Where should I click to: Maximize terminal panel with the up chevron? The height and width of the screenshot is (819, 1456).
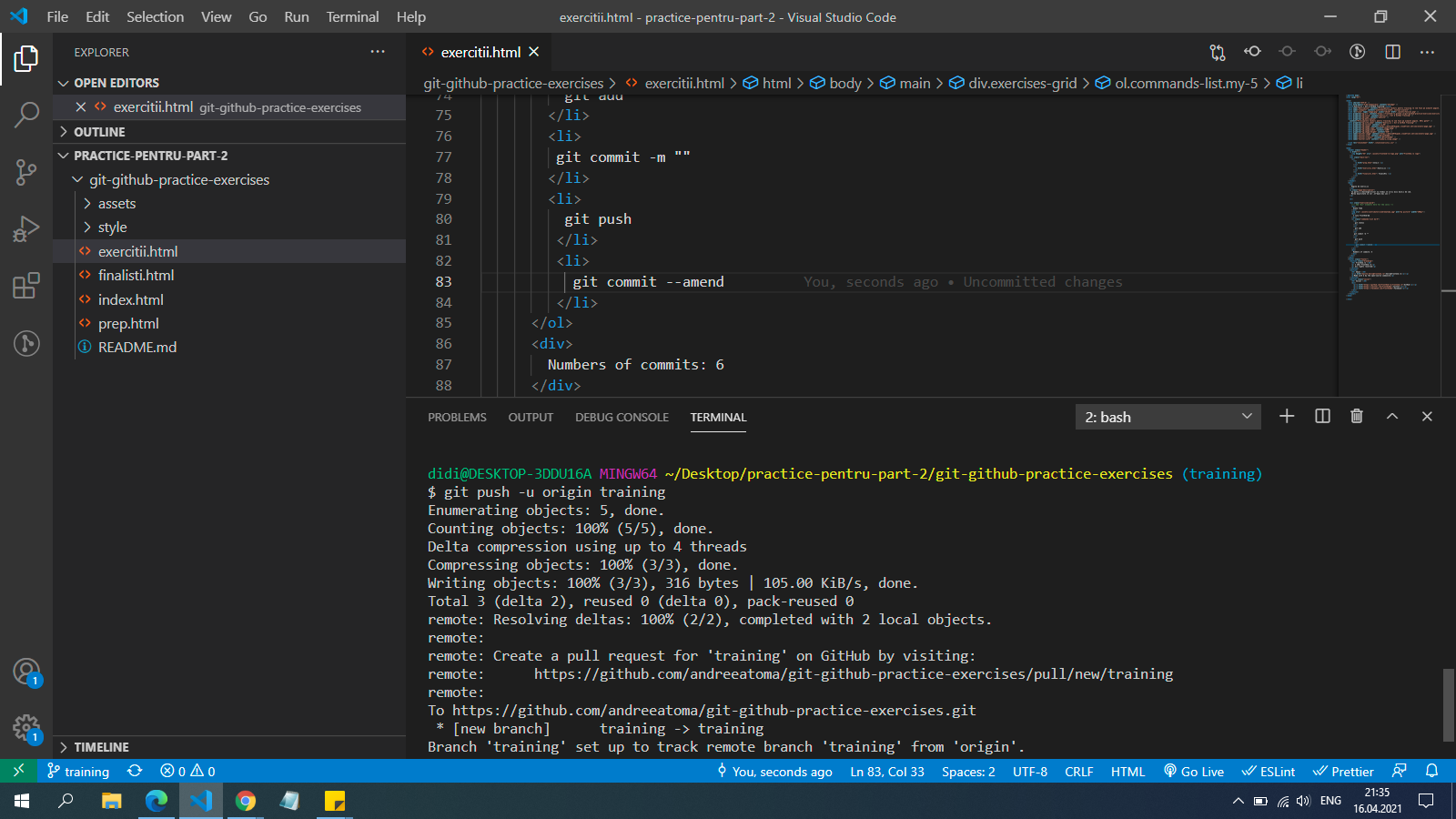point(1391,416)
